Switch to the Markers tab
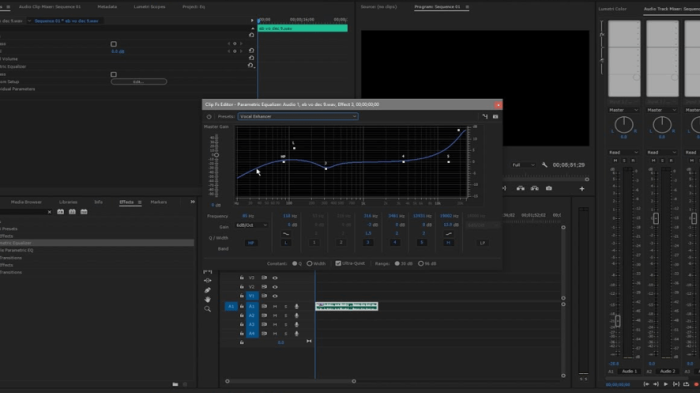 [x=158, y=202]
